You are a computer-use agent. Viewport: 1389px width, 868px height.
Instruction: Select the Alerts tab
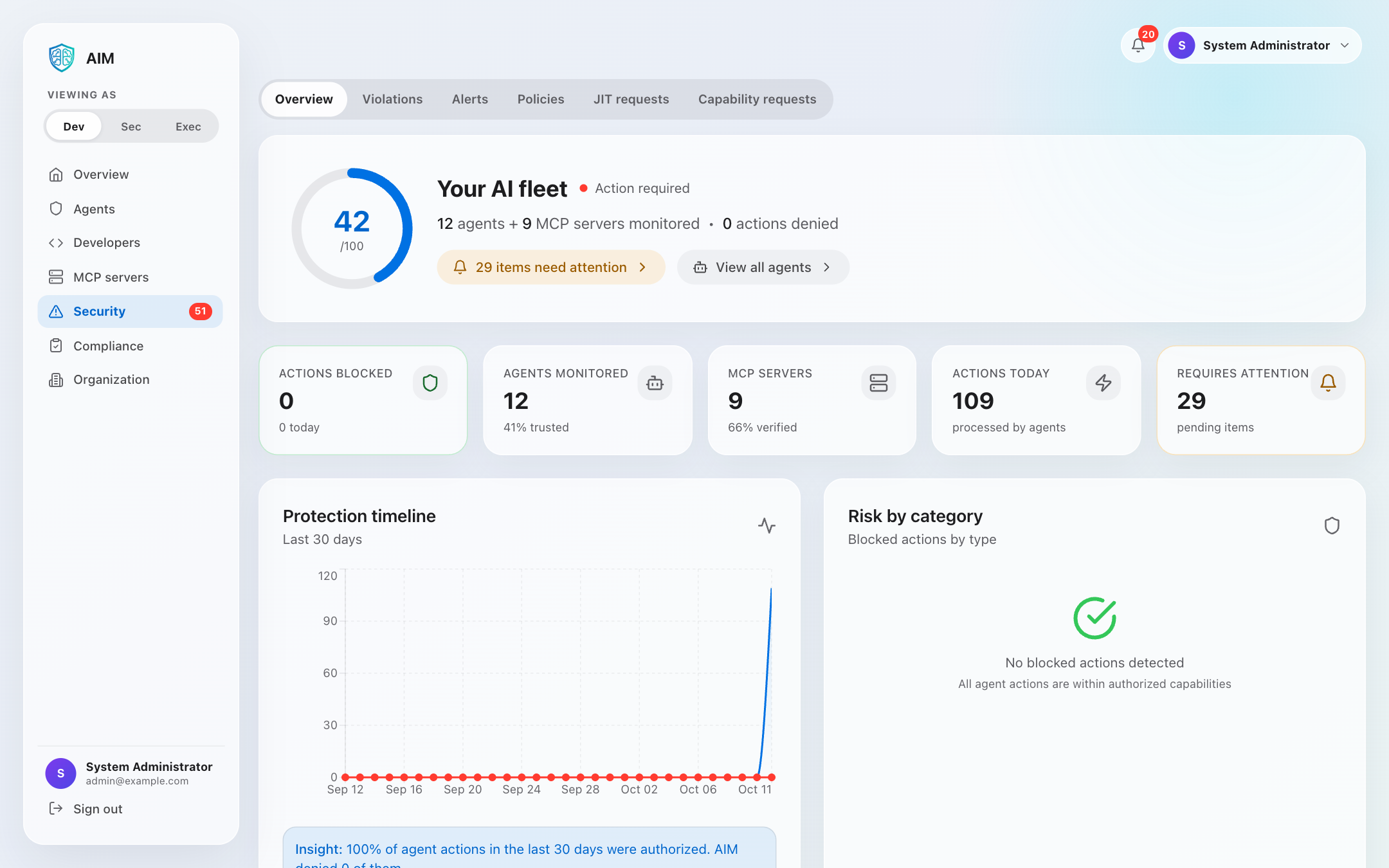470,99
